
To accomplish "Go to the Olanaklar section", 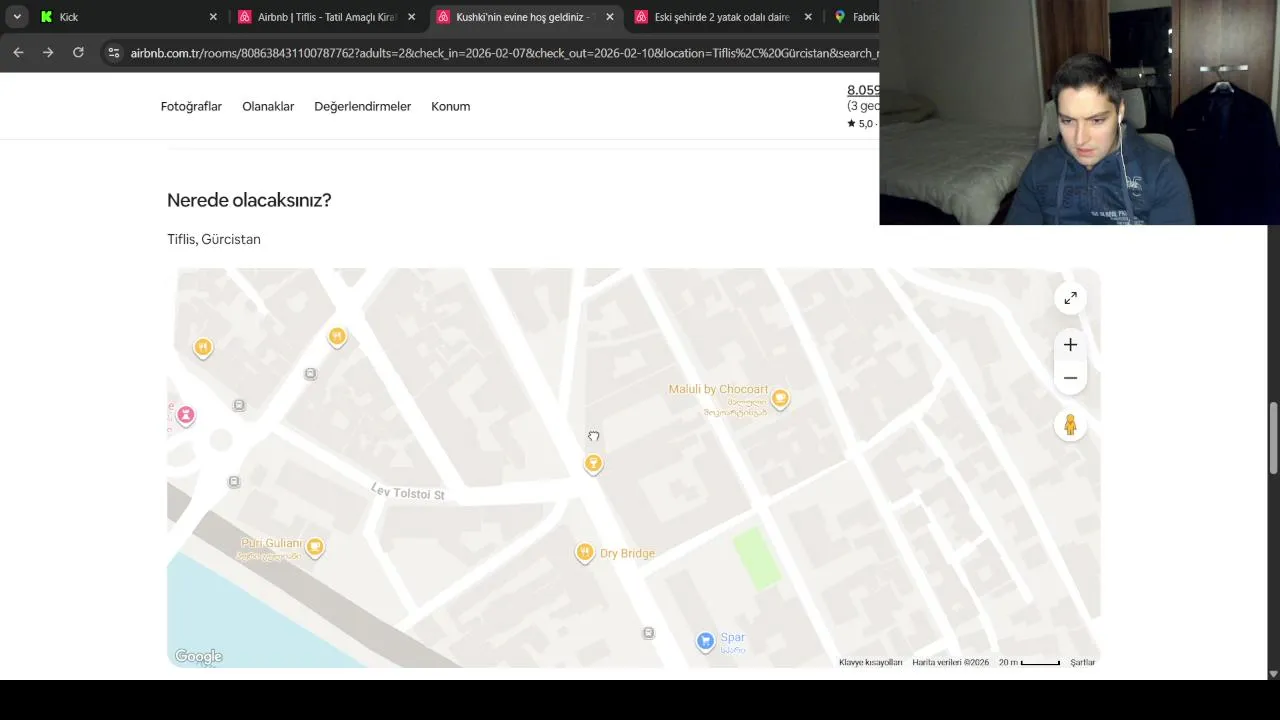I will pos(268,106).
